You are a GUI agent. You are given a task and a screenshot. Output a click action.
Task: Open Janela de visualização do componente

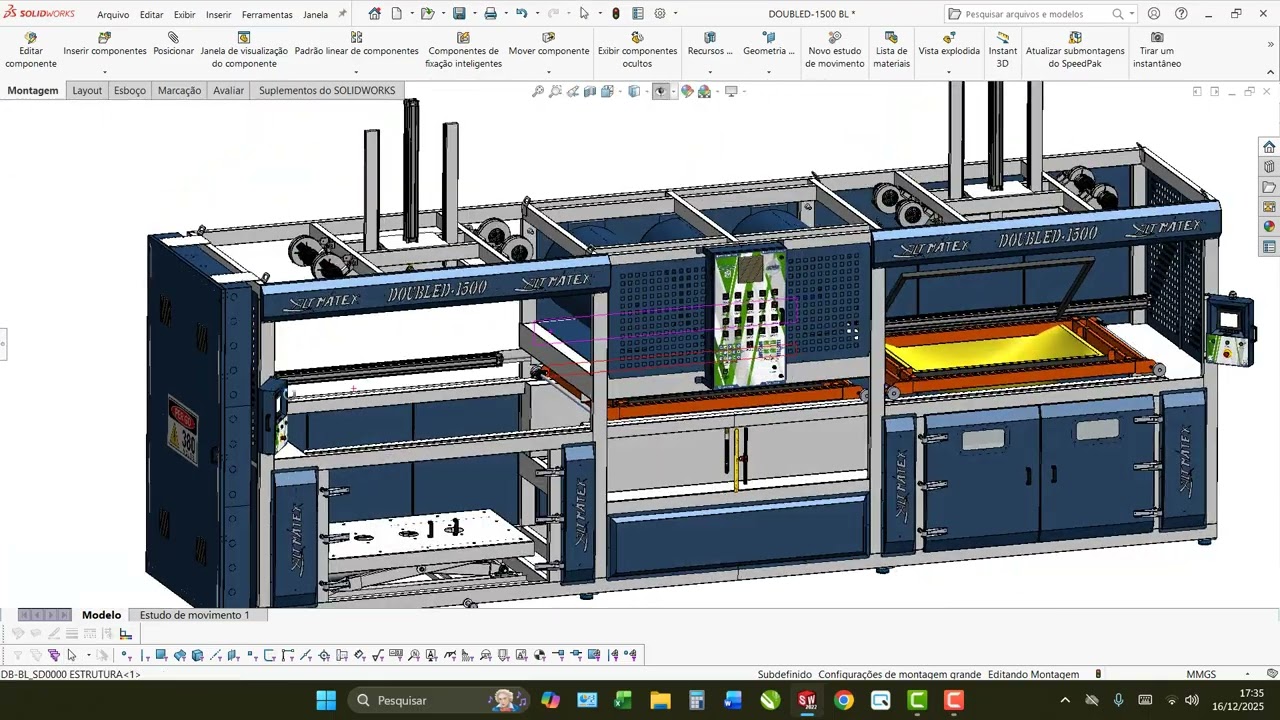pyautogui.click(x=244, y=50)
